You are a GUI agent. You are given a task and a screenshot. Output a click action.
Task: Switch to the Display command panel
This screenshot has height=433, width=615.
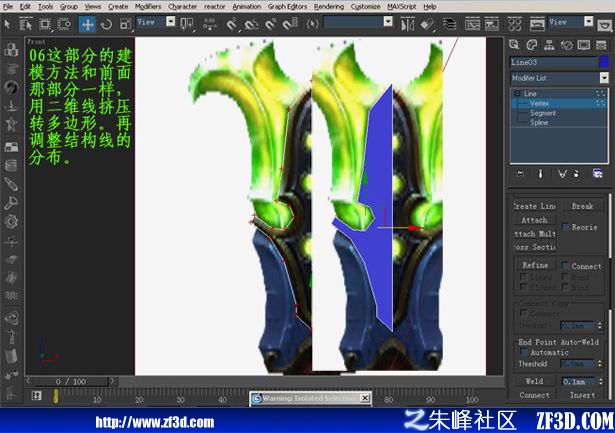tap(584, 45)
